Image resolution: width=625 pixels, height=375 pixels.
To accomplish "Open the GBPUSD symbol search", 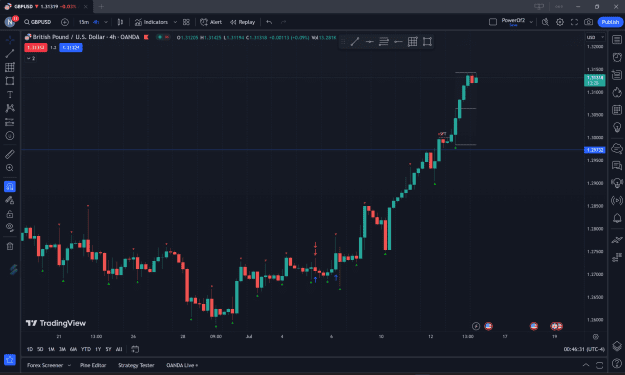I will 37,22.
